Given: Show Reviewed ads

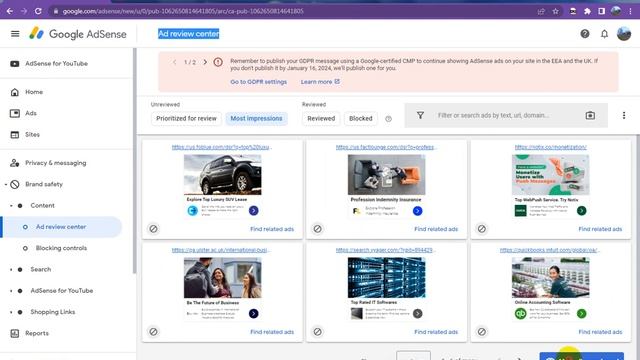Looking at the screenshot, I should click(321, 118).
